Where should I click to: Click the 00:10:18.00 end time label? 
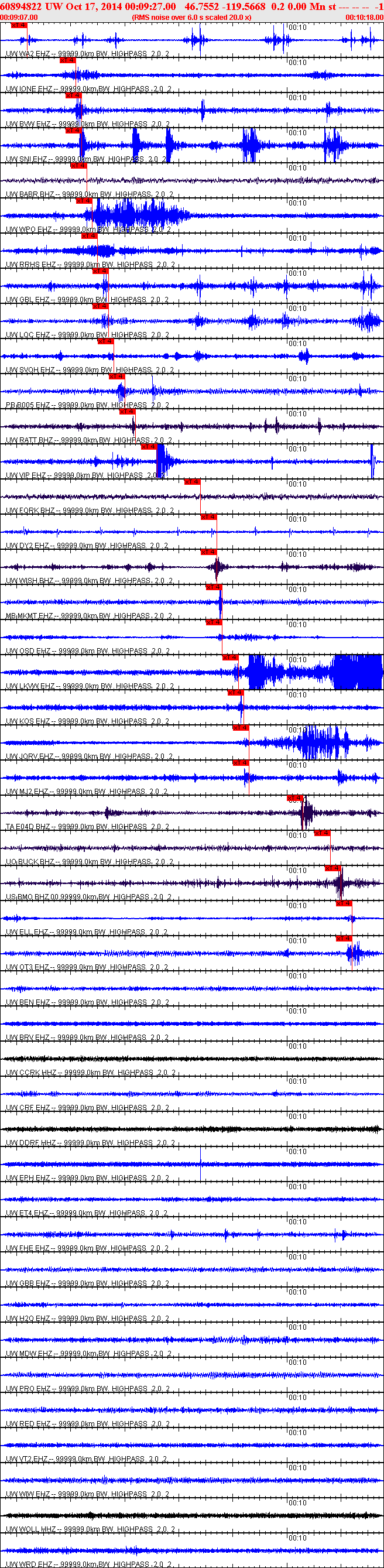coord(365,17)
